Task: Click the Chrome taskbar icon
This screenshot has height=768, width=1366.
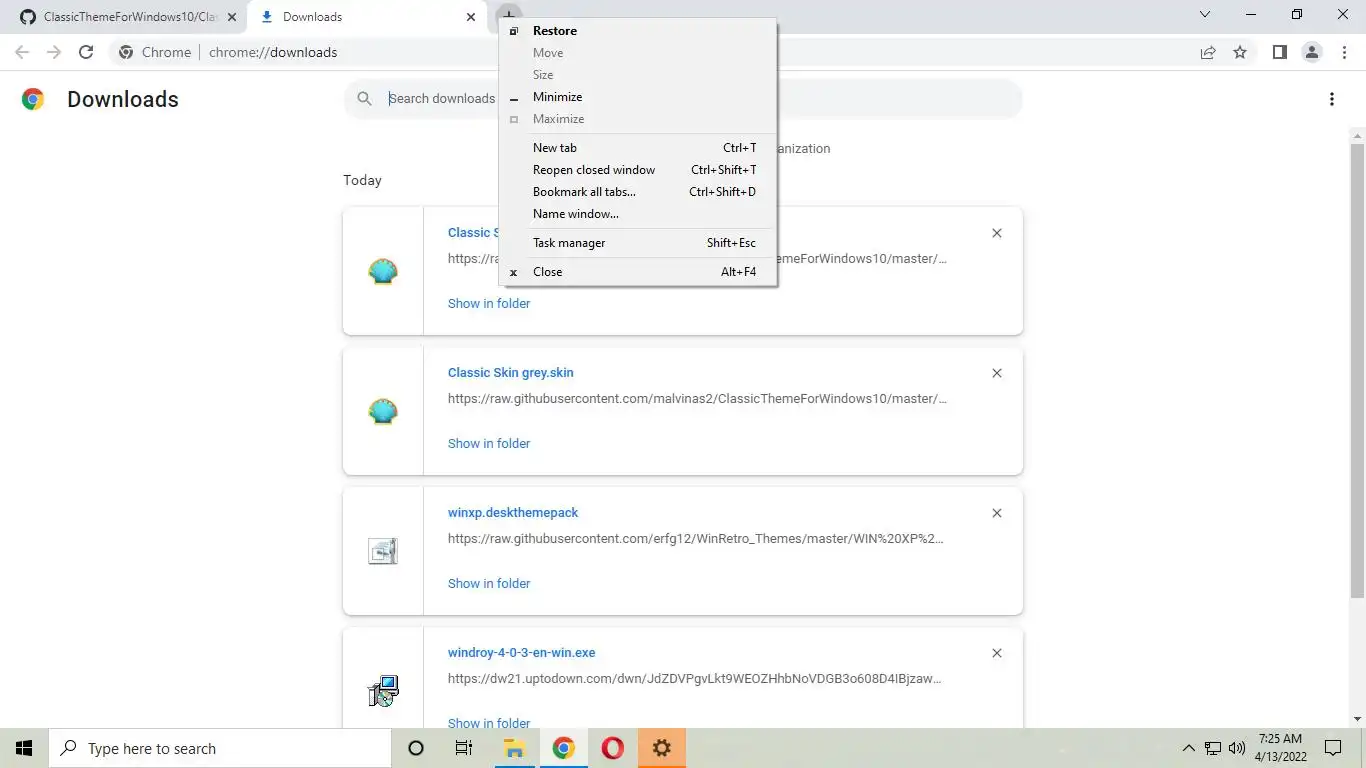Action: click(563, 748)
